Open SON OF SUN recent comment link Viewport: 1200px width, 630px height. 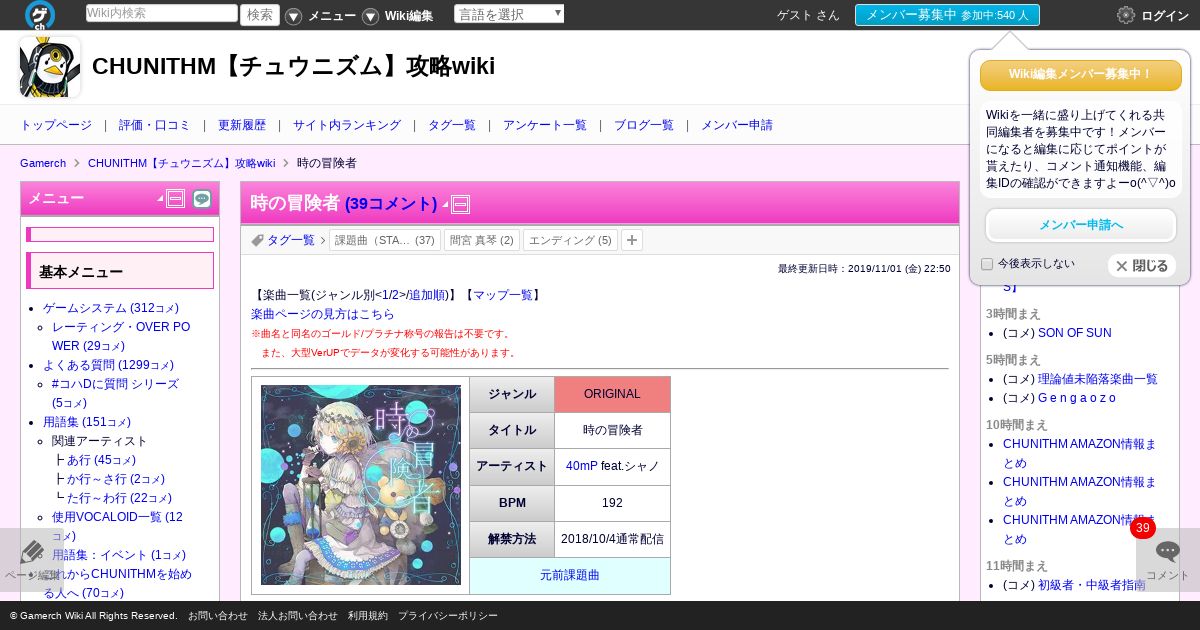pyautogui.click(x=1074, y=333)
